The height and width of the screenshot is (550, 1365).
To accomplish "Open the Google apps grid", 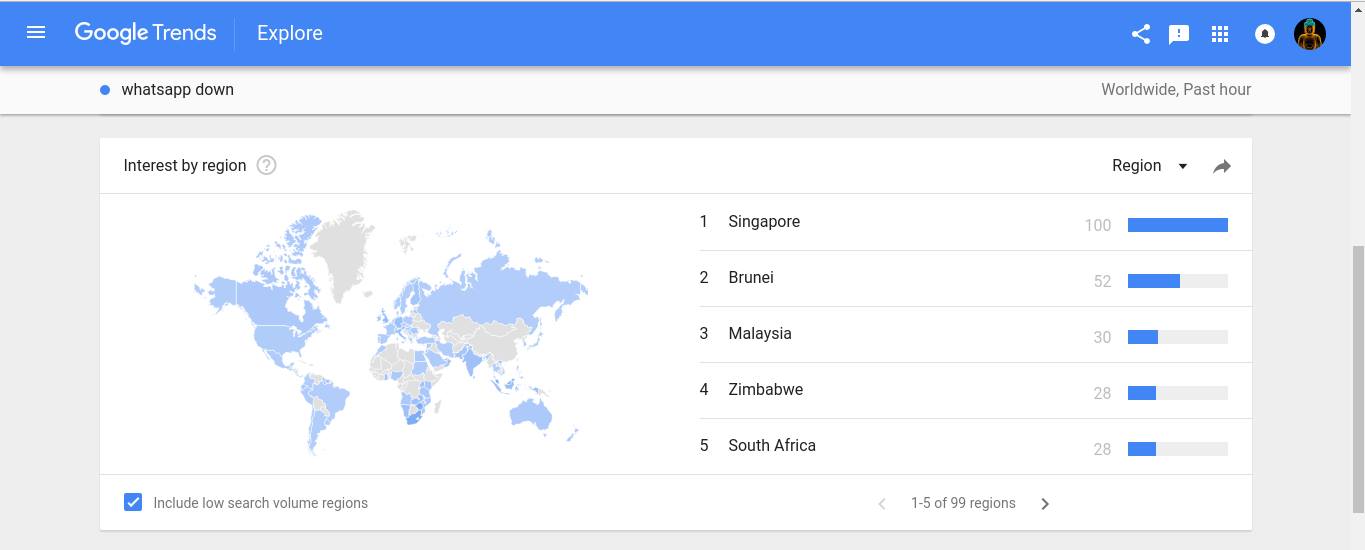I will pos(1220,34).
